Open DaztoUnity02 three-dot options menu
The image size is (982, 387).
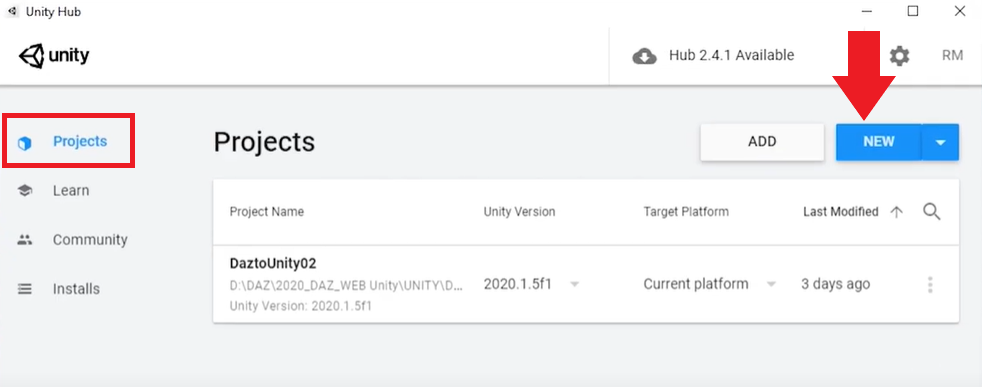tap(930, 285)
